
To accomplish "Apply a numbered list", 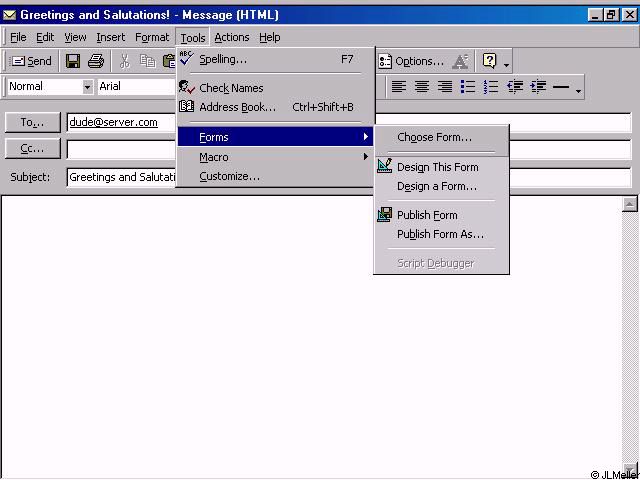I will [x=490, y=87].
